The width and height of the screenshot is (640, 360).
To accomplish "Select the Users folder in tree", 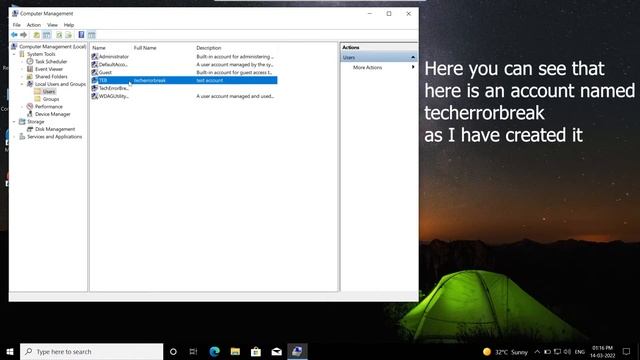I will [49, 91].
